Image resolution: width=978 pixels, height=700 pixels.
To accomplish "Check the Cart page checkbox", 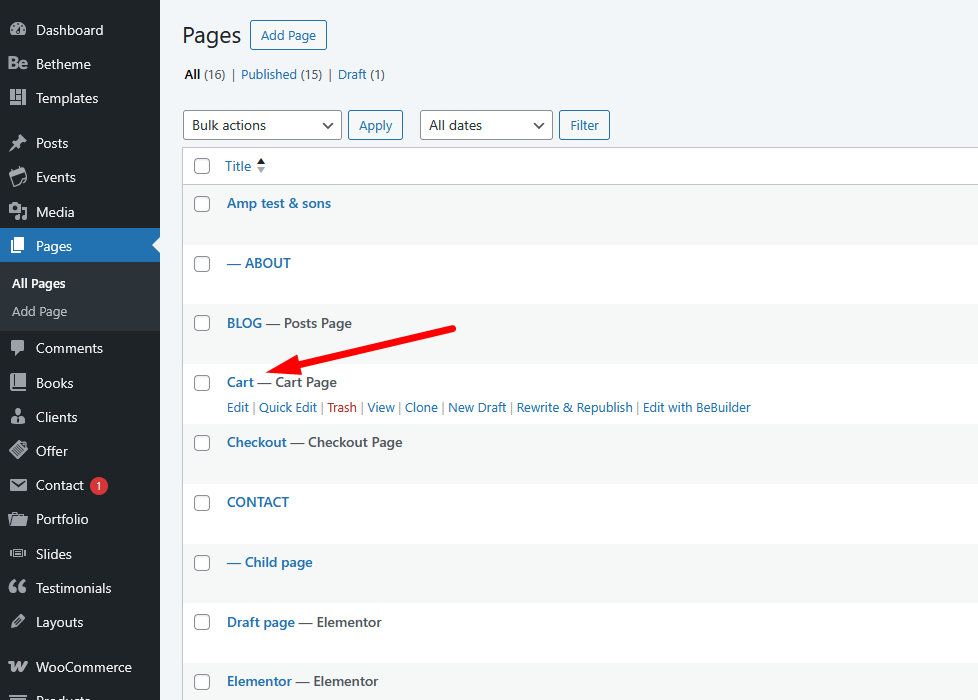I will [x=202, y=383].
